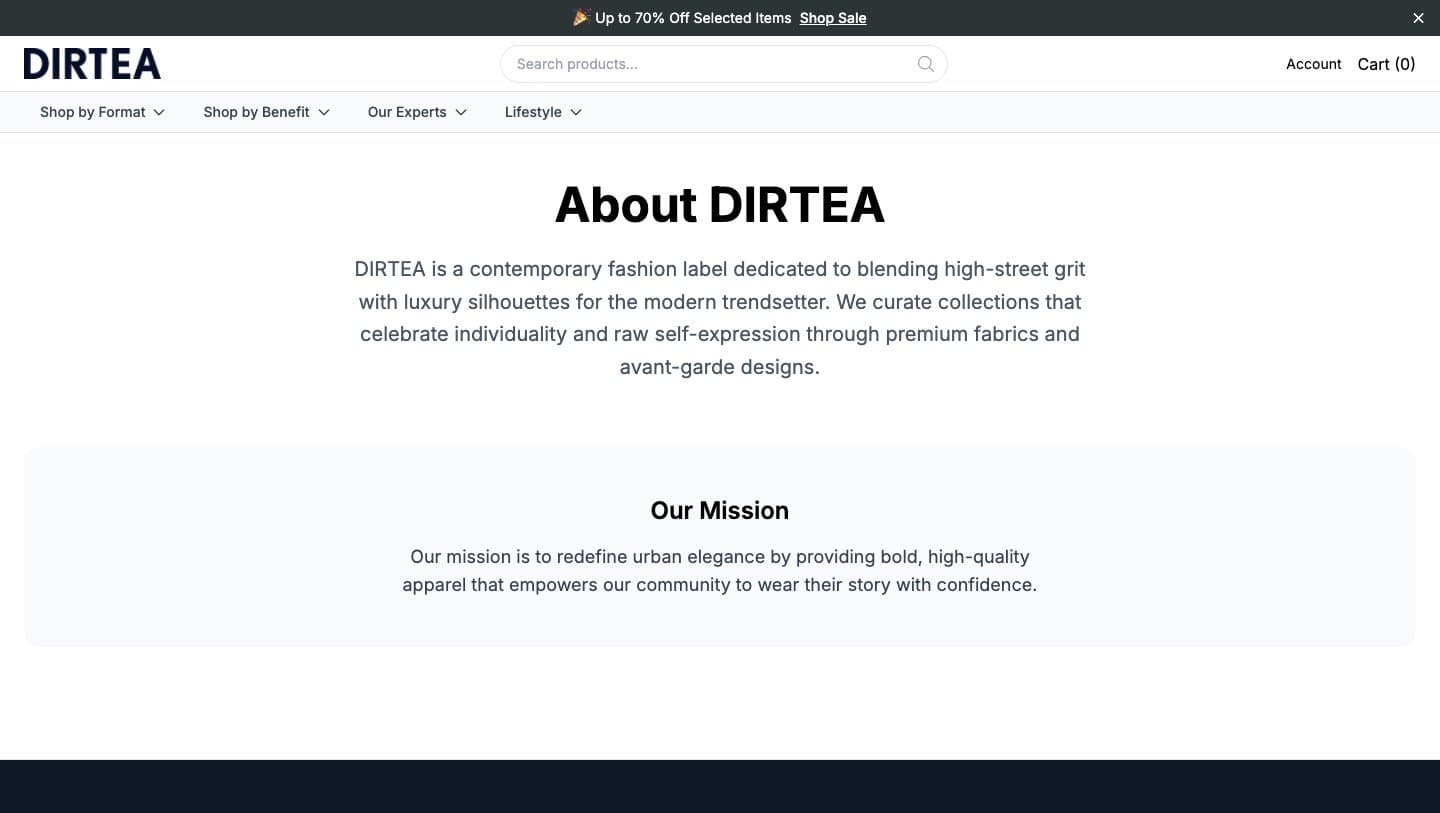Click the Up to 70% Off Selected Items text
Viewport: 1440px width, 813px height.
(x=693, y=18)
